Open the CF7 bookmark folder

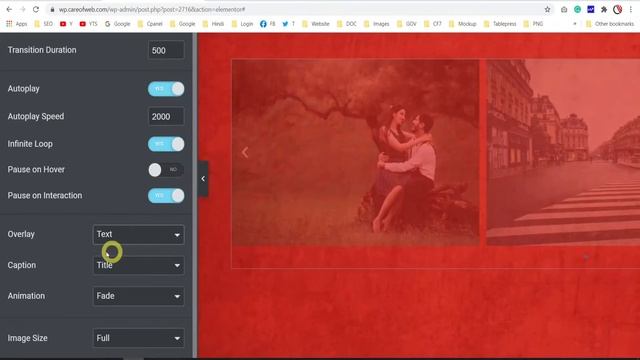coord(433,24)
